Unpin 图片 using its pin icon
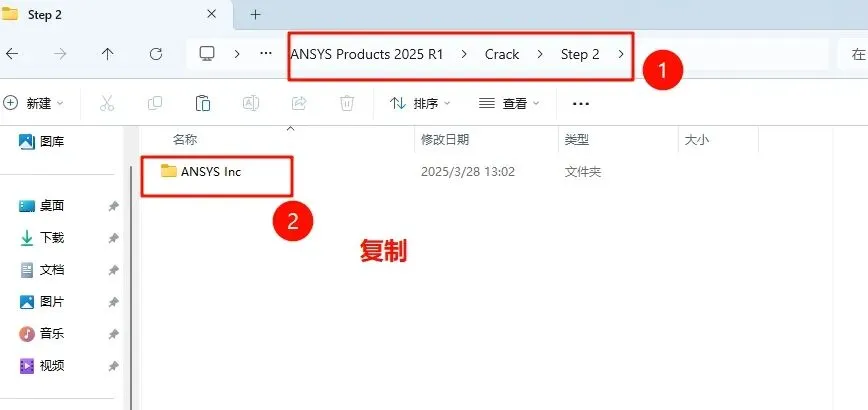Viewport: 868px width, 410px height. (113, 303)
